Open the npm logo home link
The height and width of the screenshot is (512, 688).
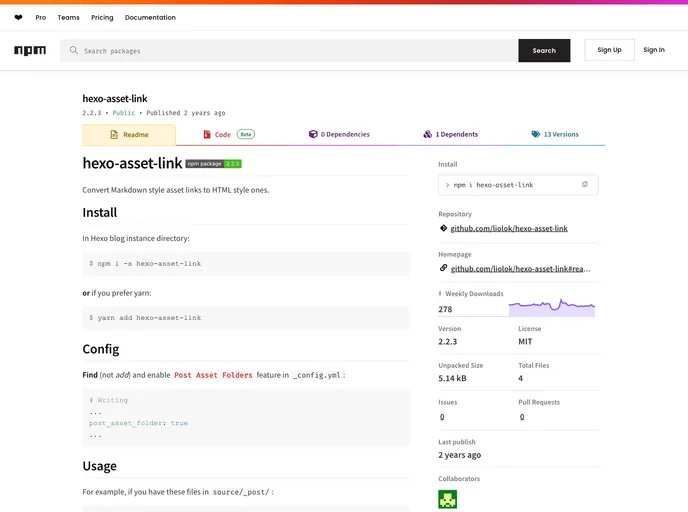click(30, 50)
